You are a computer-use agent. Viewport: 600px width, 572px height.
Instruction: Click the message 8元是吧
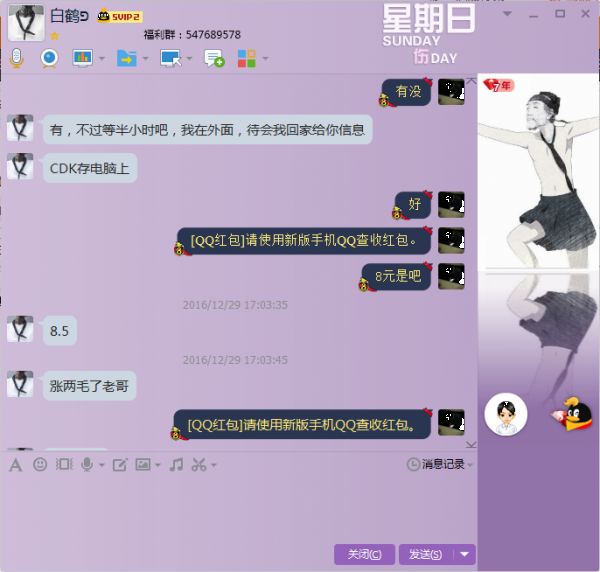click(x=396, y=276)
